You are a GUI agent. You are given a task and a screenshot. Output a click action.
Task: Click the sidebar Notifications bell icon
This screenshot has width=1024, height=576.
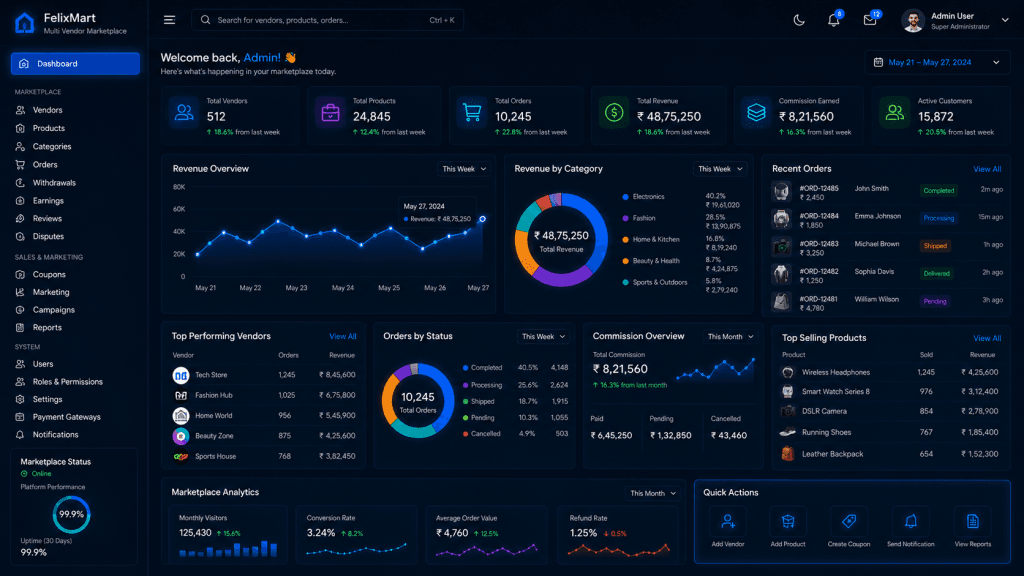tap(20, 434)
